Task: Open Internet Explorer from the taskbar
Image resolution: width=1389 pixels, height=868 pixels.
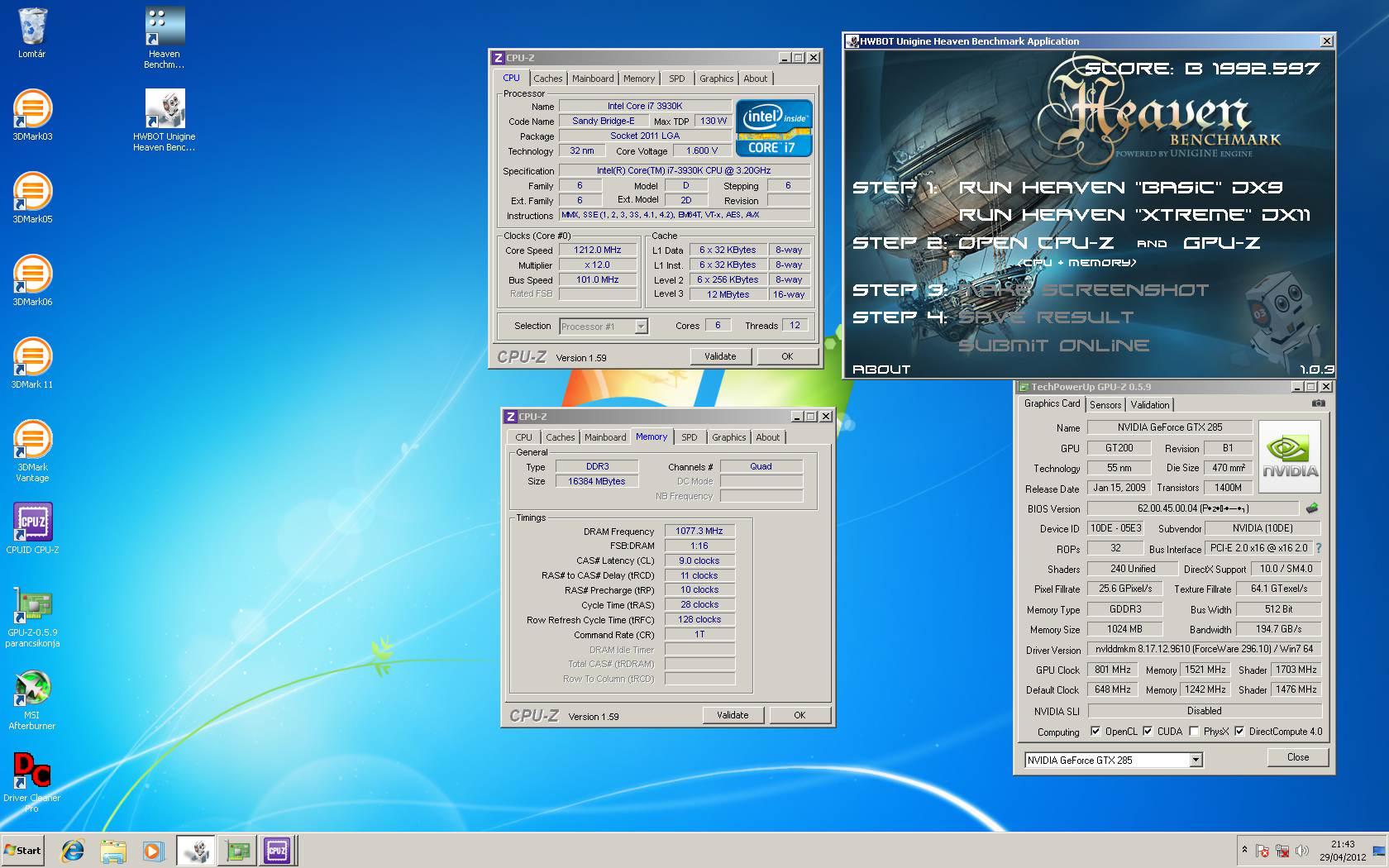Action: point(73,851)
